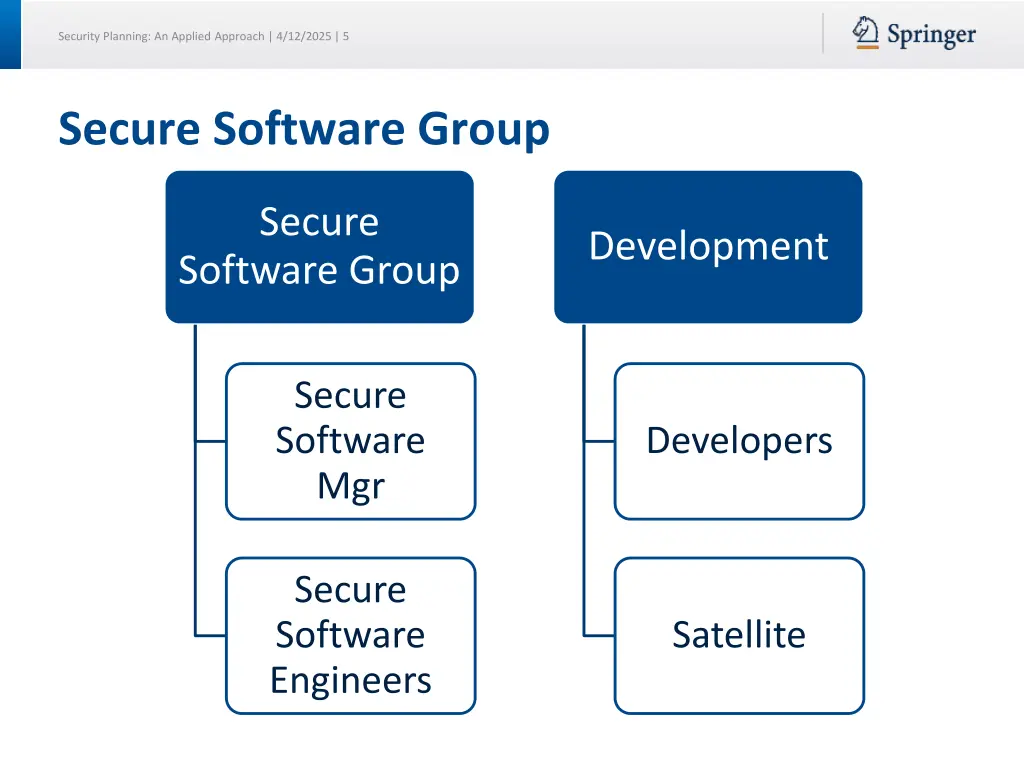Select the dark blue 'Secure Software Group' box
1024x768 pixels.
tap(319, 247)
